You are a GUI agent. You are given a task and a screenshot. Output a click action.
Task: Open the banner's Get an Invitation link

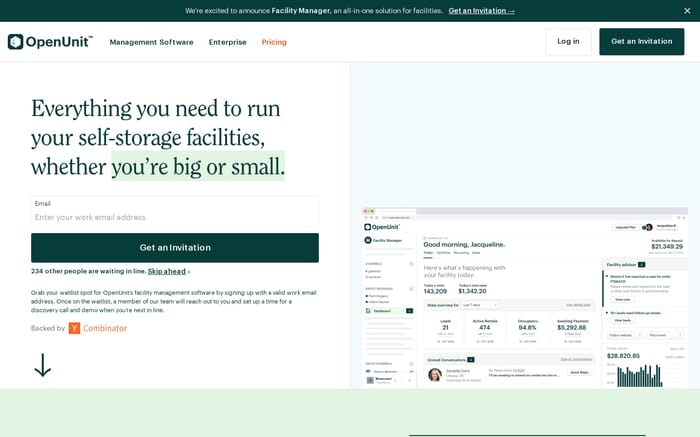pos(481,11)
